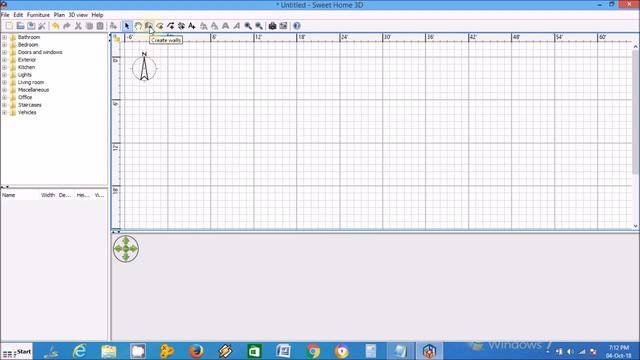Image resolution: width=640 pixels, height=360 pixels.
Task: Click the Decrease text size icon
Action: 214,26
